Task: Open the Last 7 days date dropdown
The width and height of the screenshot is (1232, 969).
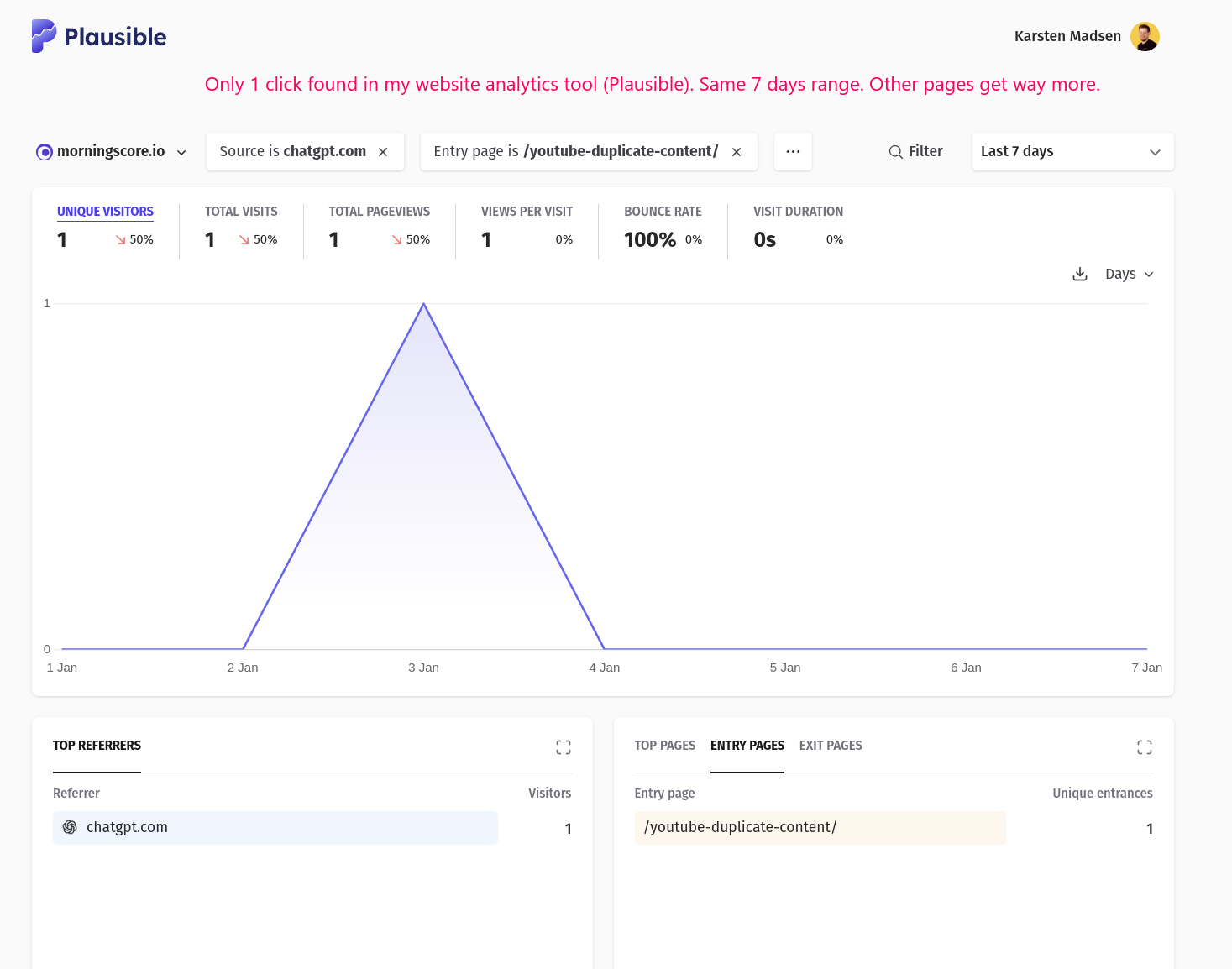Action: tap(1072, 152)
